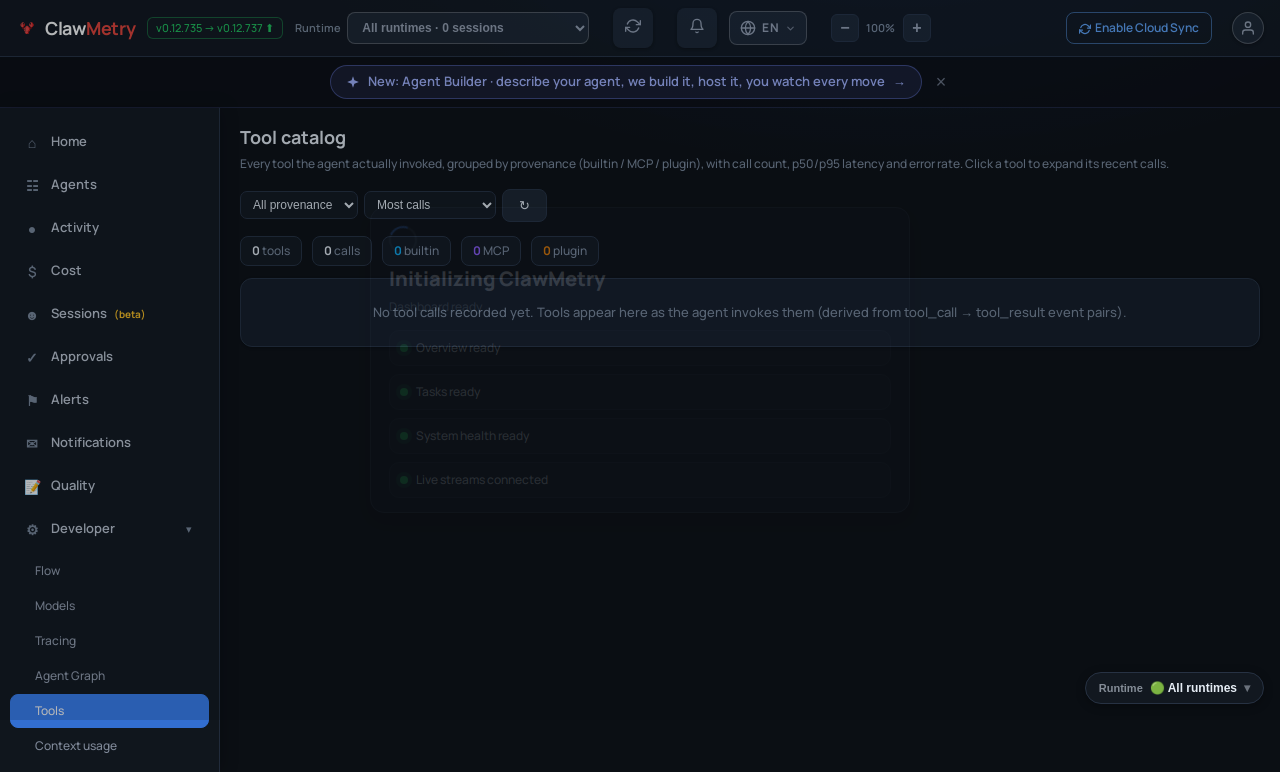Viewport: 1280px width, 772px height.
Task: Open Quality page in sidebar
Action: 110,486
